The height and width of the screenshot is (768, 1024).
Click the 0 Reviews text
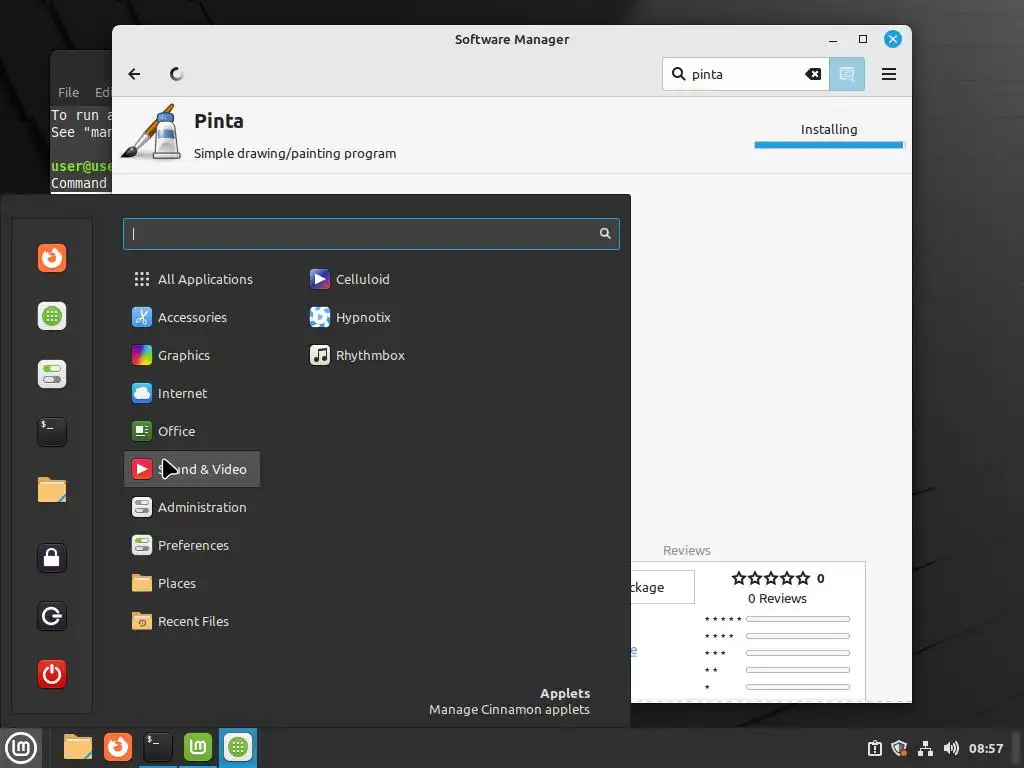[777, 598]
